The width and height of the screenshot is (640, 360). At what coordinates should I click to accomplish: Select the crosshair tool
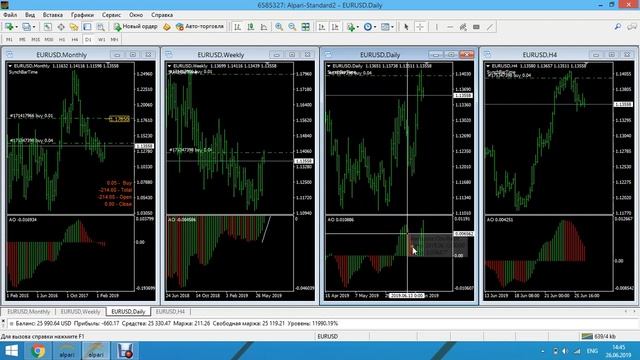pos(420,27)
